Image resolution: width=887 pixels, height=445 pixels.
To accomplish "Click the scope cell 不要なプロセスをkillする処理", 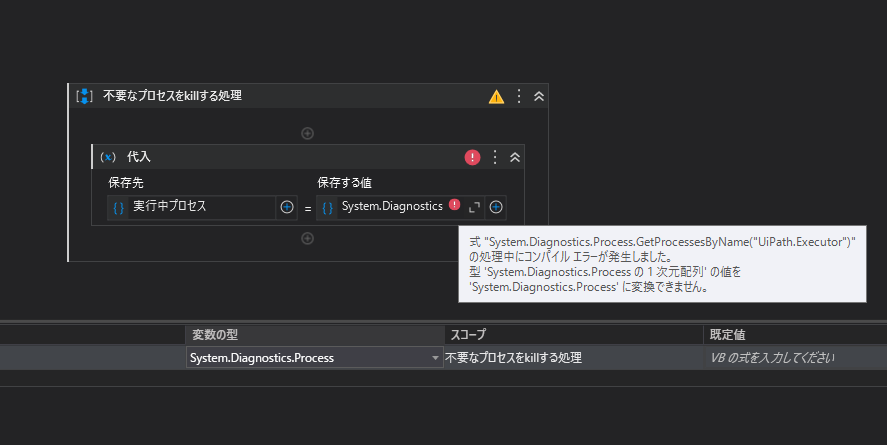I will (x=573, y=358).
